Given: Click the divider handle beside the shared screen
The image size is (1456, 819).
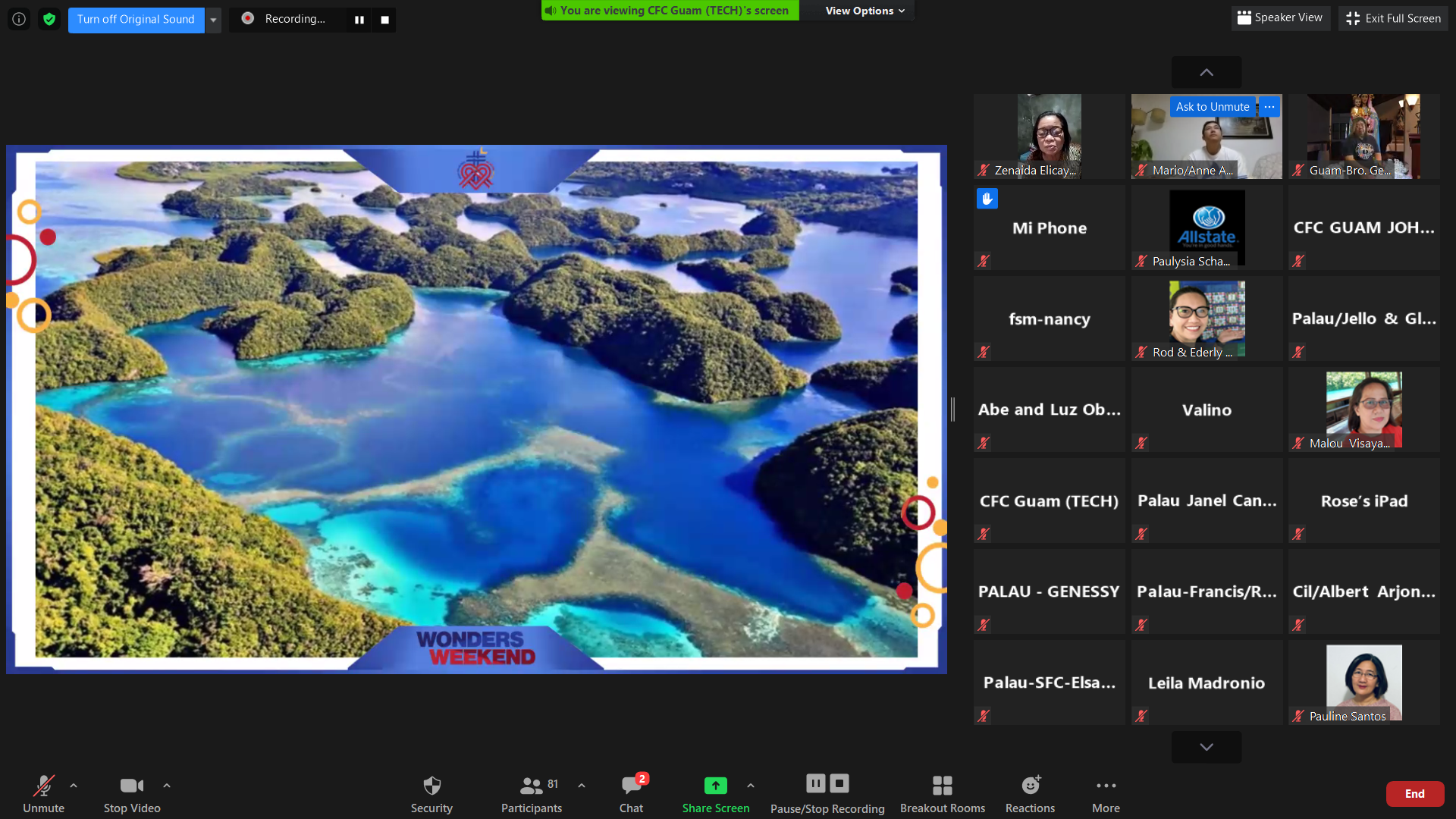Looking at the screenshot, I should [x=952, y=409].
